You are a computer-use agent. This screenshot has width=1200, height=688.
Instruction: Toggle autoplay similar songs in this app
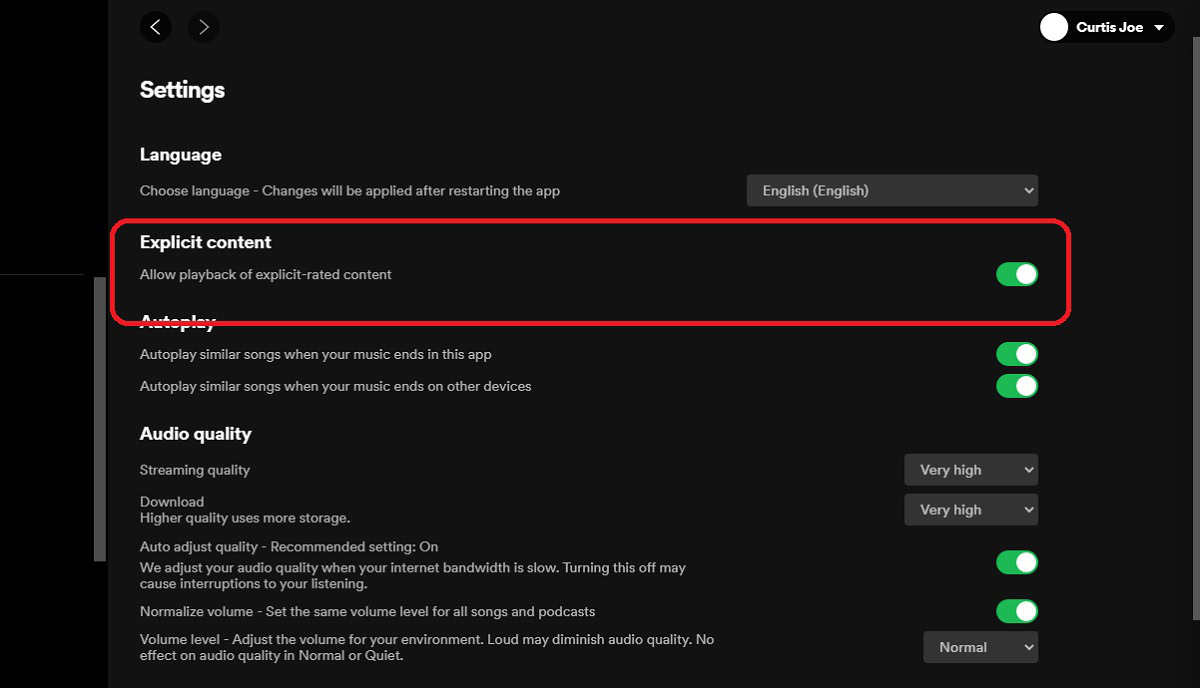[1017, 354]
